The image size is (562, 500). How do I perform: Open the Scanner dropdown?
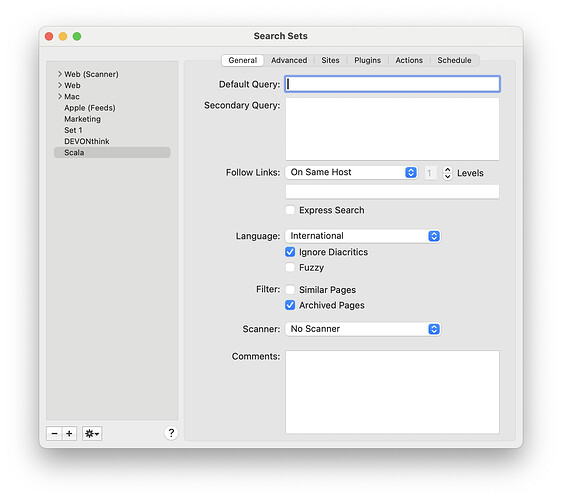(363, 329)
